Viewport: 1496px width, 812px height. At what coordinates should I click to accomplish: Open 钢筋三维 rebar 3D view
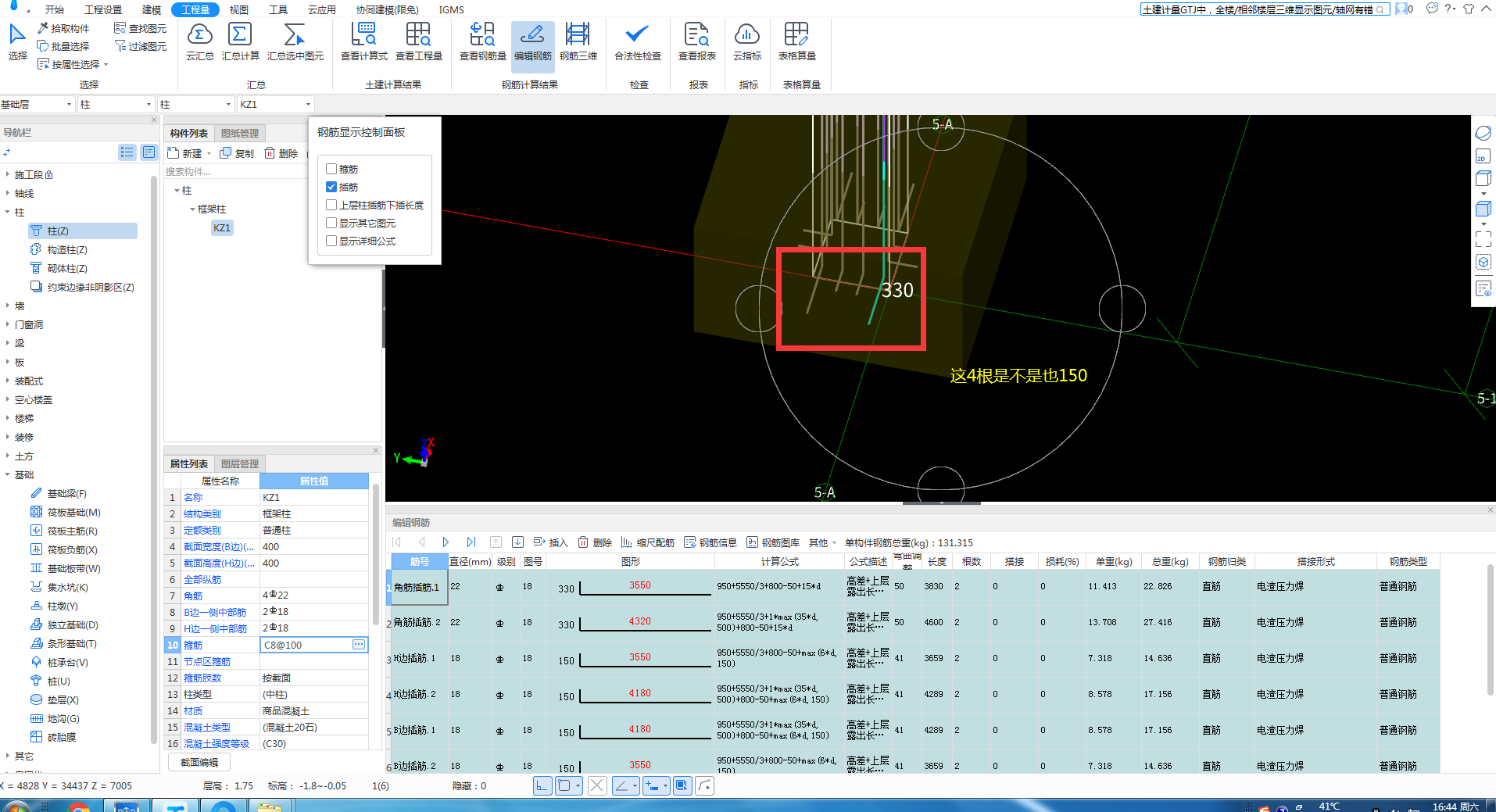578,41
